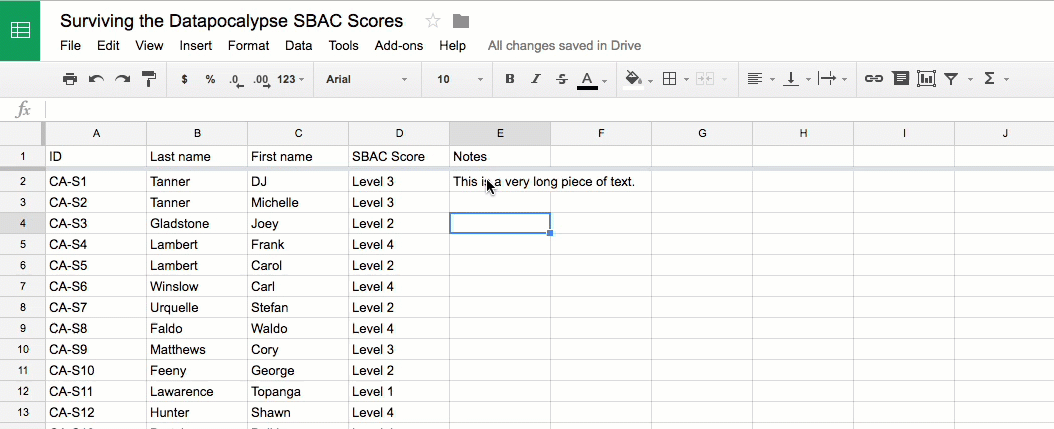This screenshot has width=1054, height=429.
Task: Open the Data menu
Action: (x=298, y=46)
